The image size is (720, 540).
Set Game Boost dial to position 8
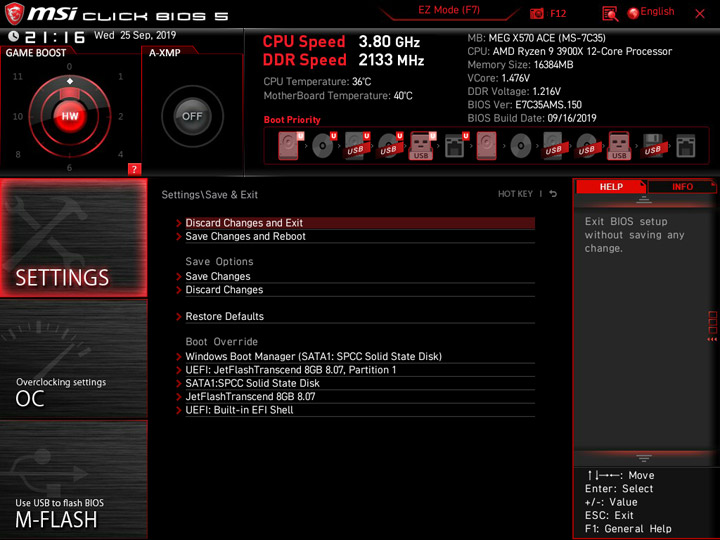(x=18, y=154)
